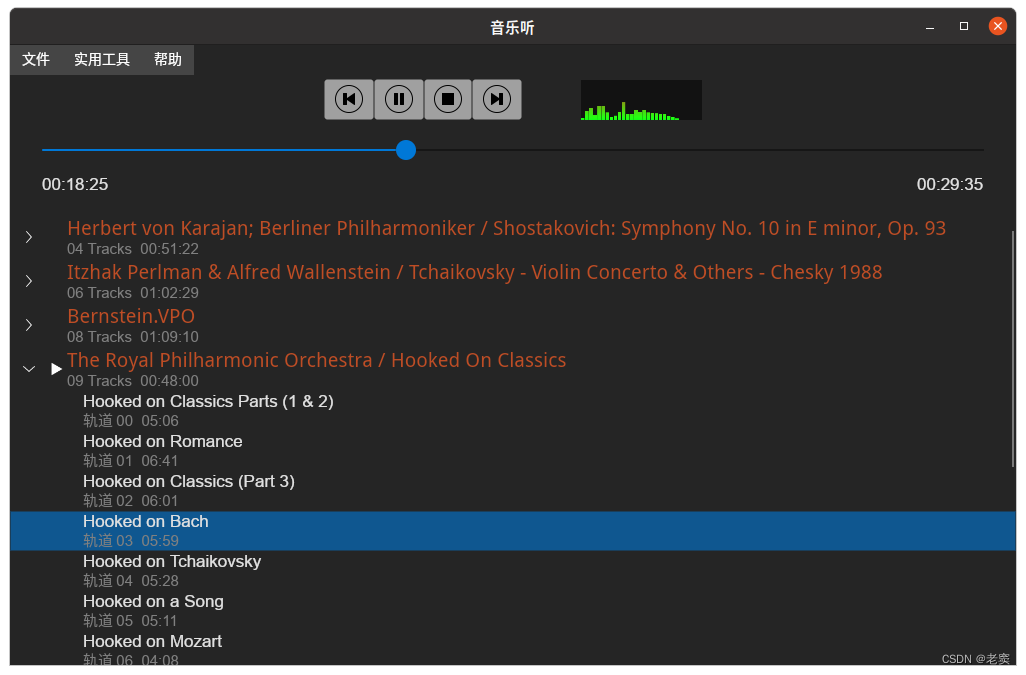The width and height of the screenshot is (1026, 675).
Task: Expand the Itzhak Perlman album
Action: (29, 281)
